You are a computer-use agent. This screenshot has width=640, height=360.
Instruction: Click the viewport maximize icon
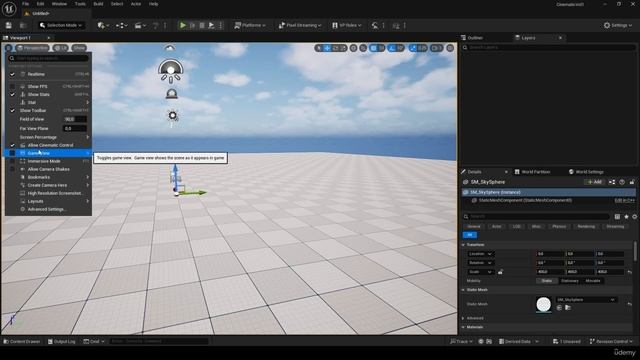coord(450,48)
